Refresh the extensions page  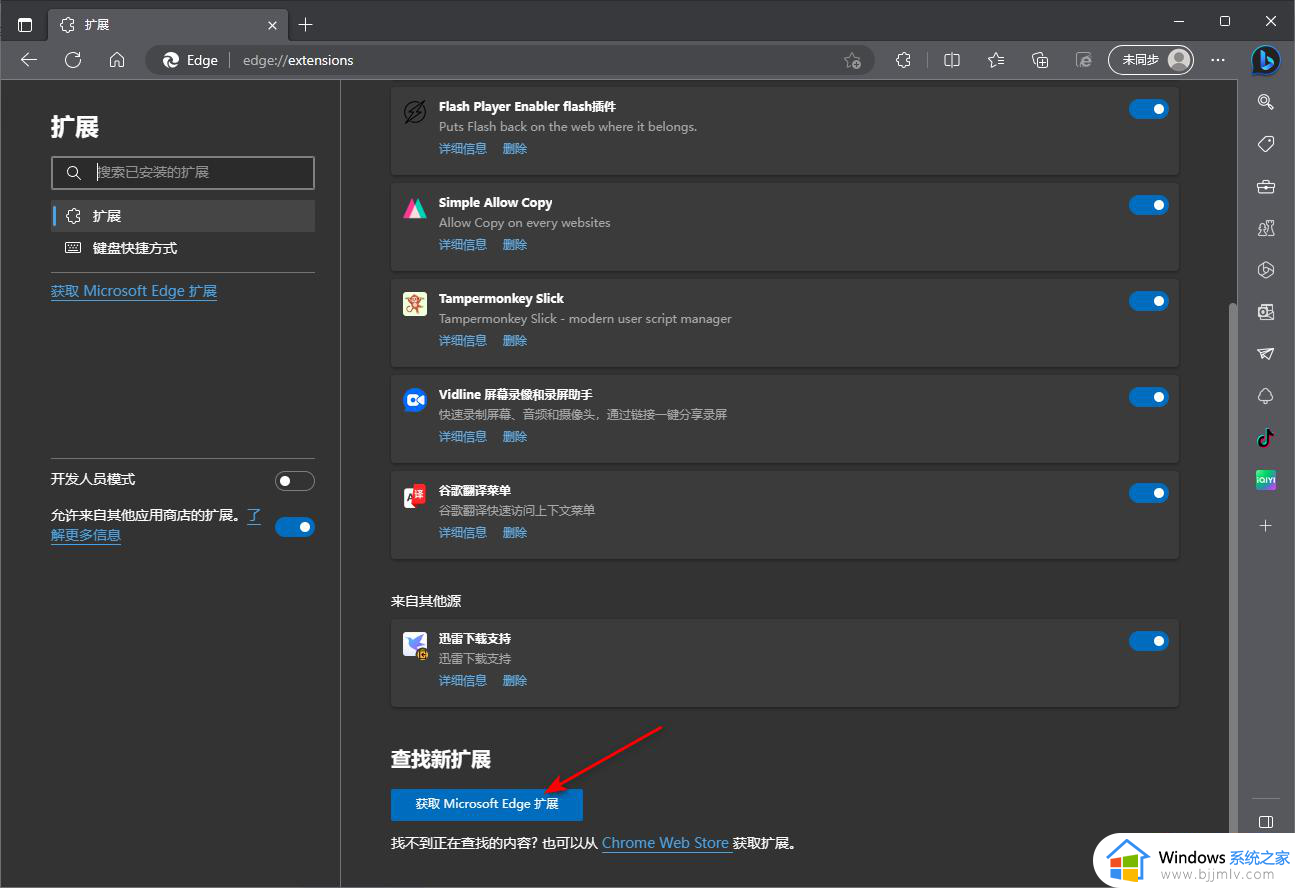click(x=73, y=60)
